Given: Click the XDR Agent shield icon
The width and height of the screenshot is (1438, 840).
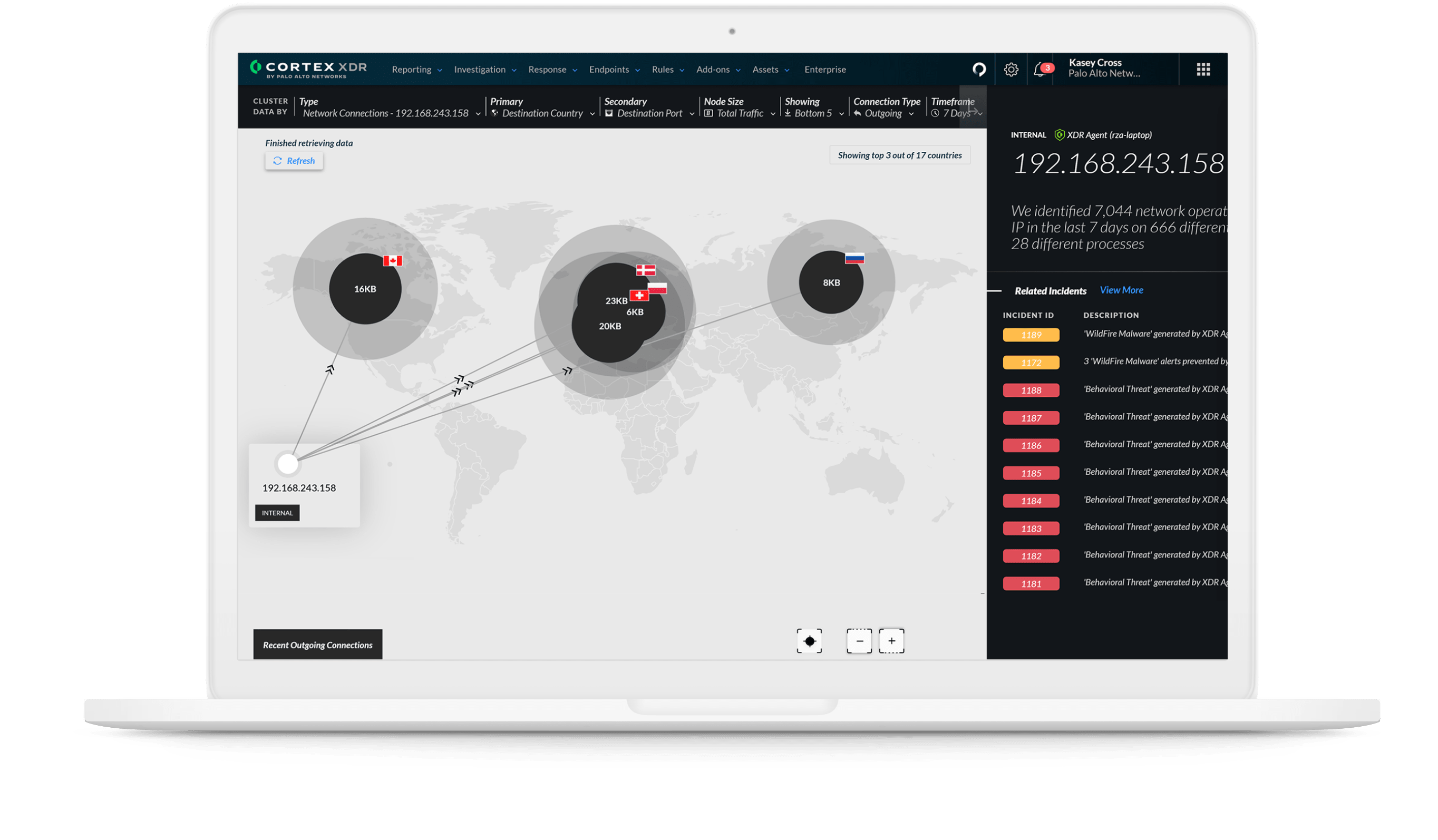Looking at the screenshot, I should [1060, 135].
